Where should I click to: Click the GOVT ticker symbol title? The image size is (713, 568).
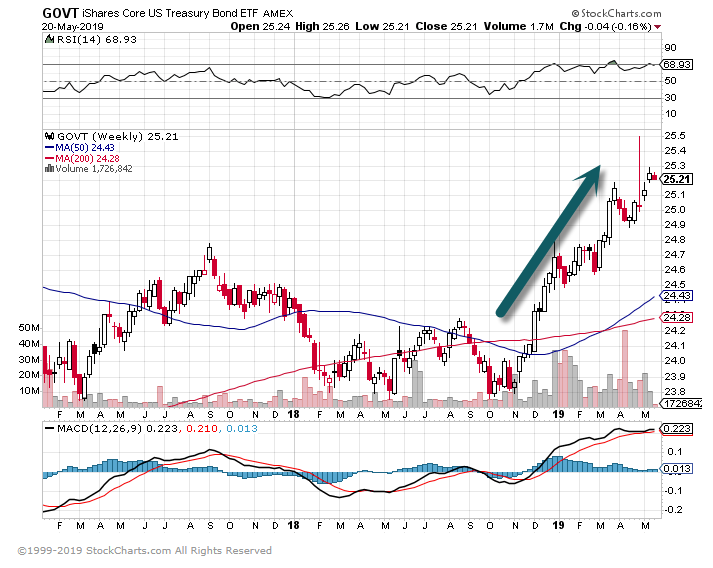tap(60, 13)
